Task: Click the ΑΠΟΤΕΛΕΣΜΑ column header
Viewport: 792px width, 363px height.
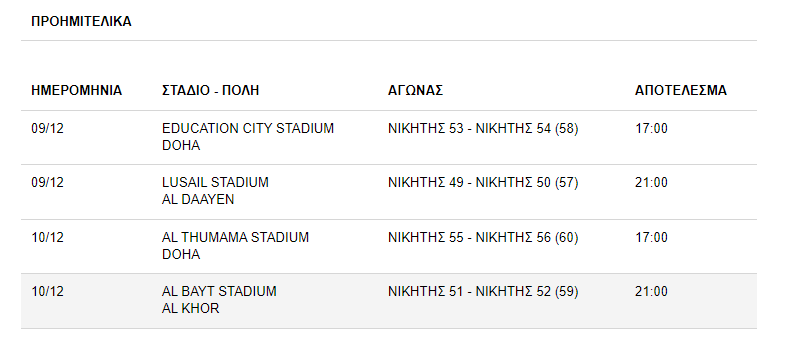Action: [681, 90]
